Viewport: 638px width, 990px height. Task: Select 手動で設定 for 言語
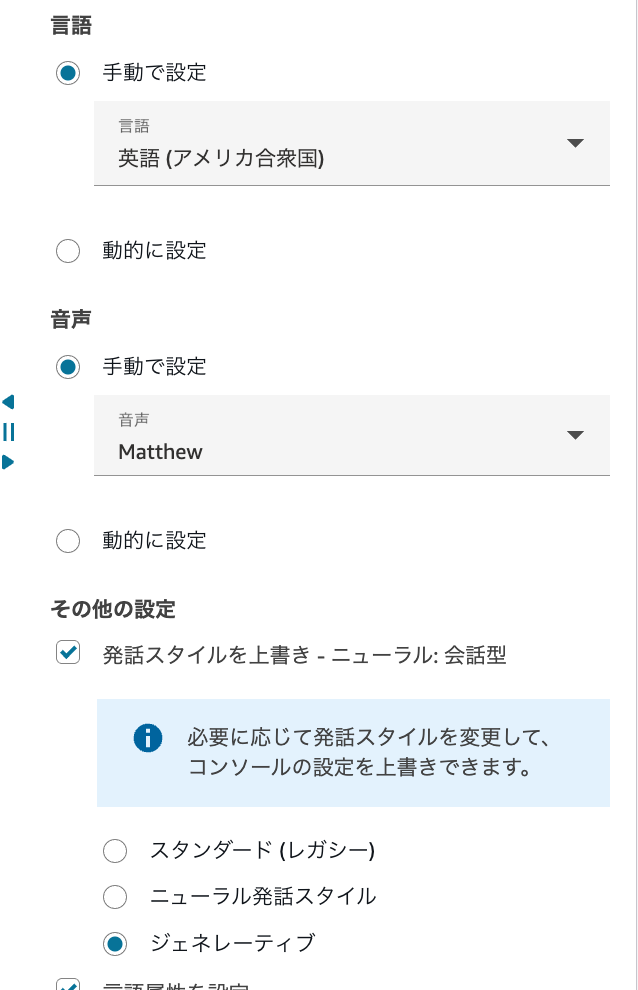coord(68,73)
